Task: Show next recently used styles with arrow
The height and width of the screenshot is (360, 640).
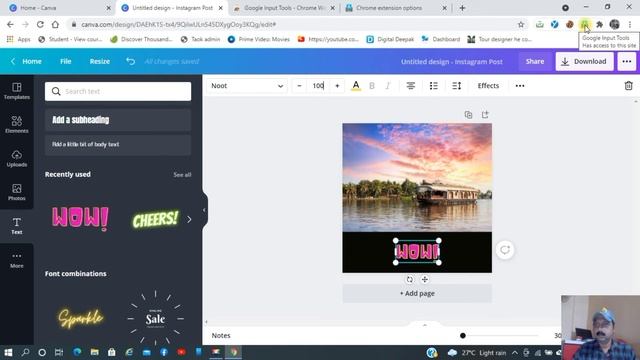Action: pyautogui.click(x=189, y=219)
